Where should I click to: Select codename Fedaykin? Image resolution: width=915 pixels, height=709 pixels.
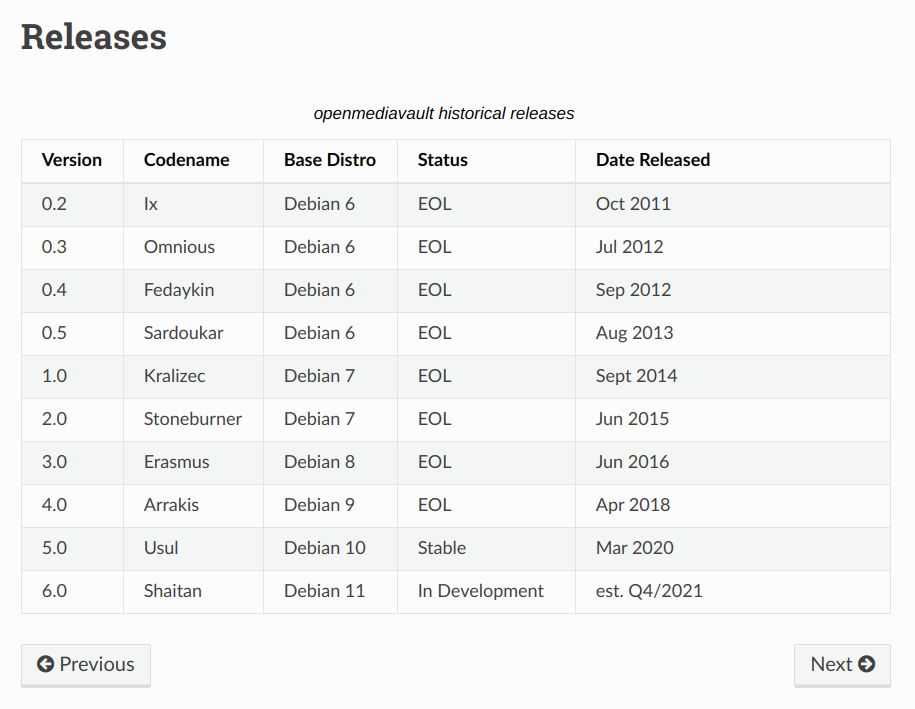point(179,290)
